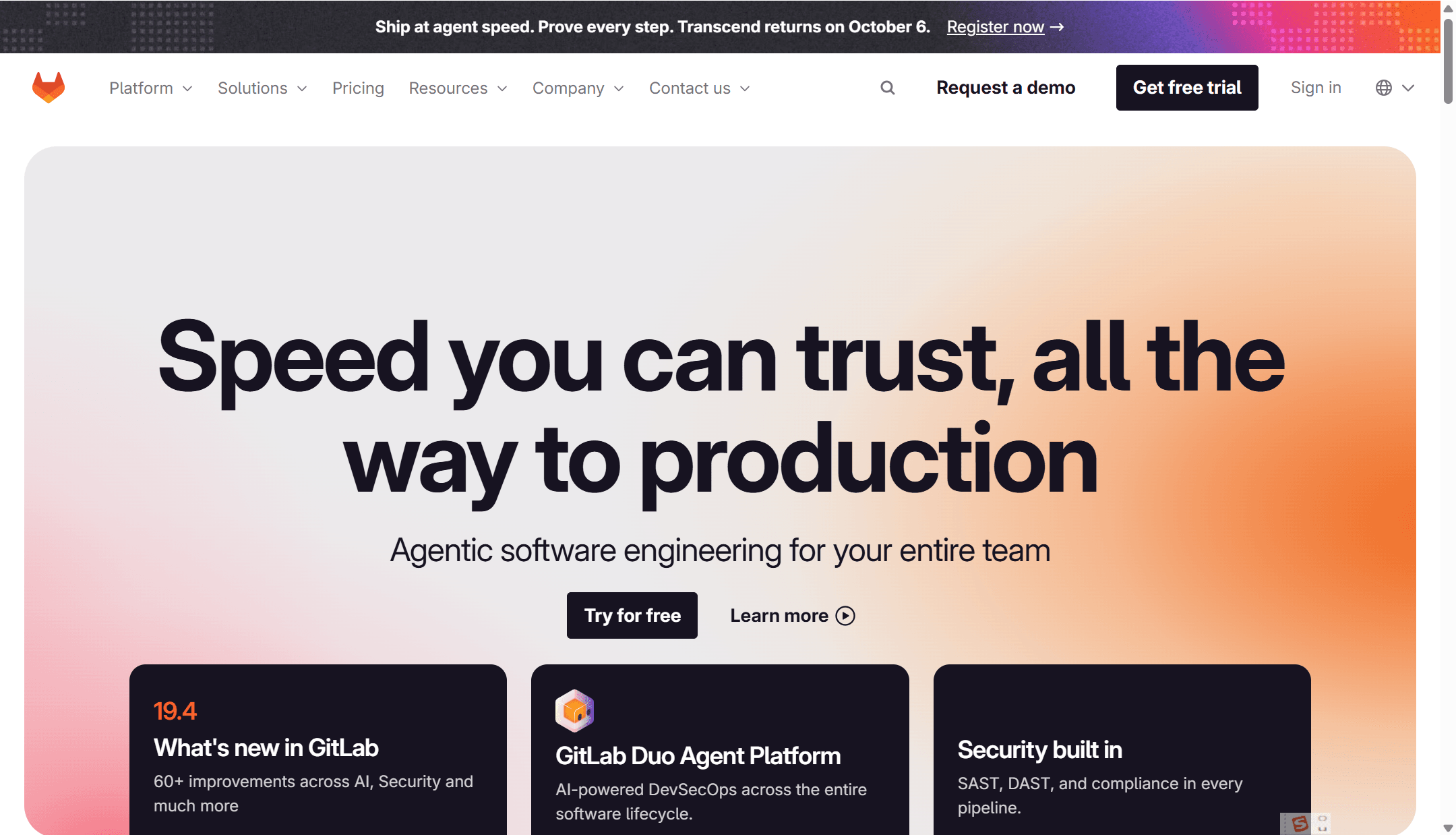Expand the Solutions menu
The height and width of the screenshot is (835, 1456).
[262, 88]
